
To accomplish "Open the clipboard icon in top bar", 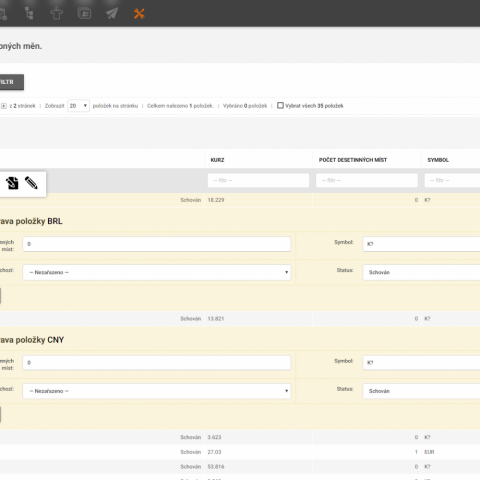I will click(x=3, y=14).
